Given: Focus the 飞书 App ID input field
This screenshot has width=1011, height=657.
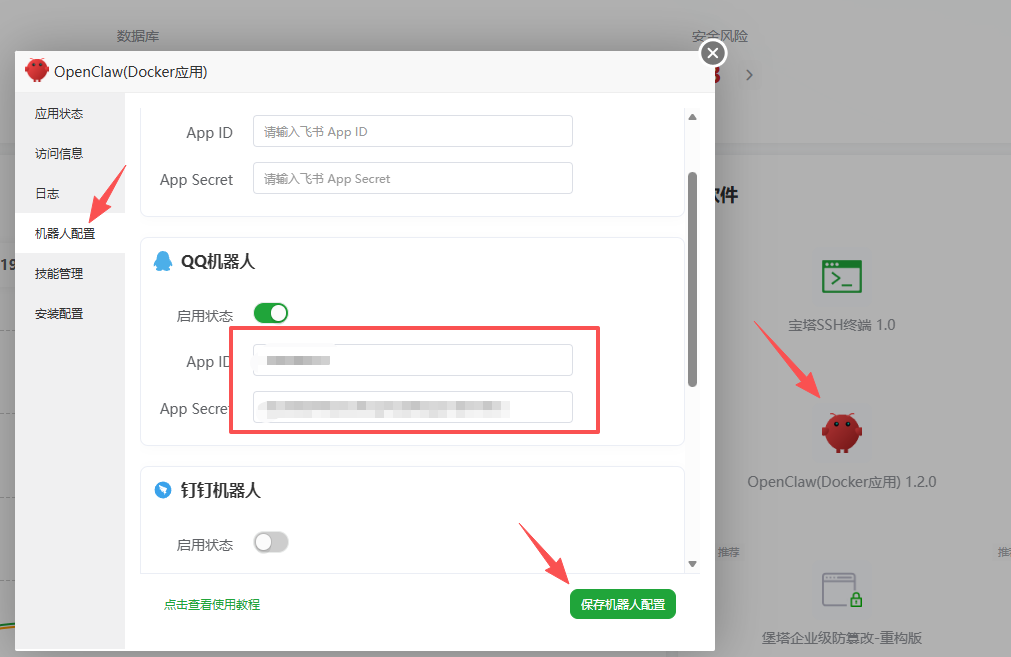Looking at the screenshot, I should pyautogui.click(x=413, y=132).
